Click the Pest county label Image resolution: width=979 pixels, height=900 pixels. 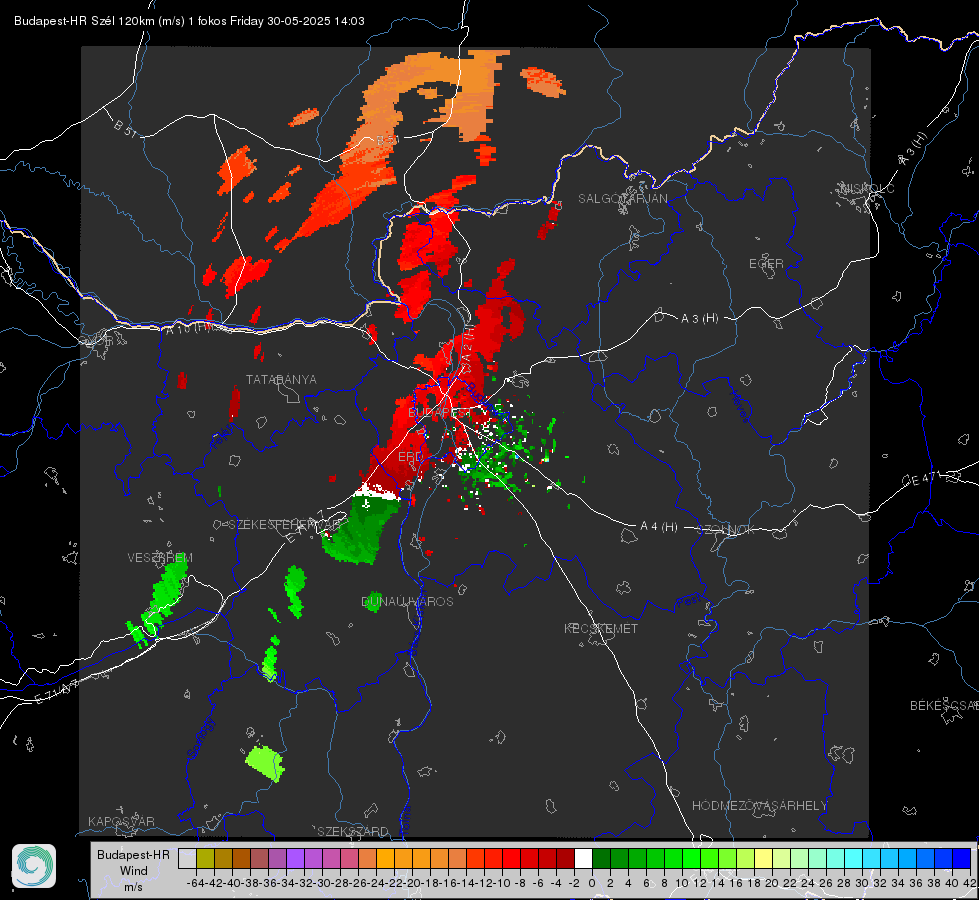[688, 601]
